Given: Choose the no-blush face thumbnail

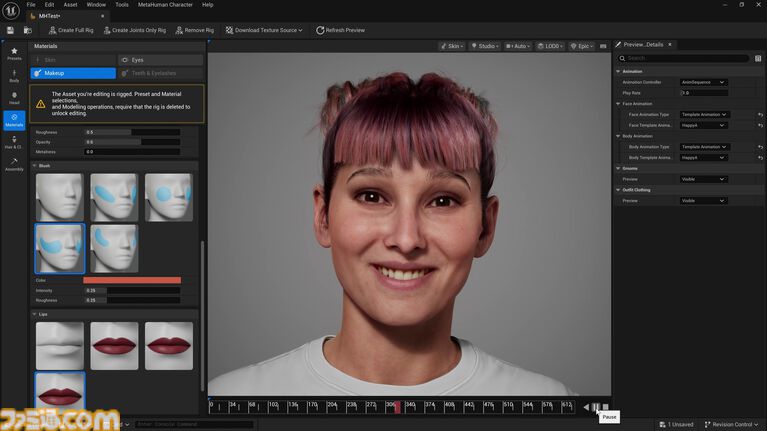Looking at the screenshot, I should click(x=60, y=197).
